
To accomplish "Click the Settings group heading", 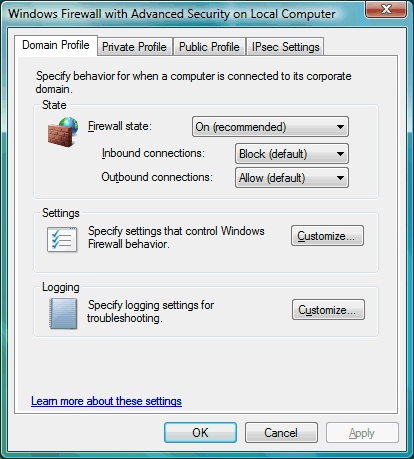I will click(x=61, y=213).
